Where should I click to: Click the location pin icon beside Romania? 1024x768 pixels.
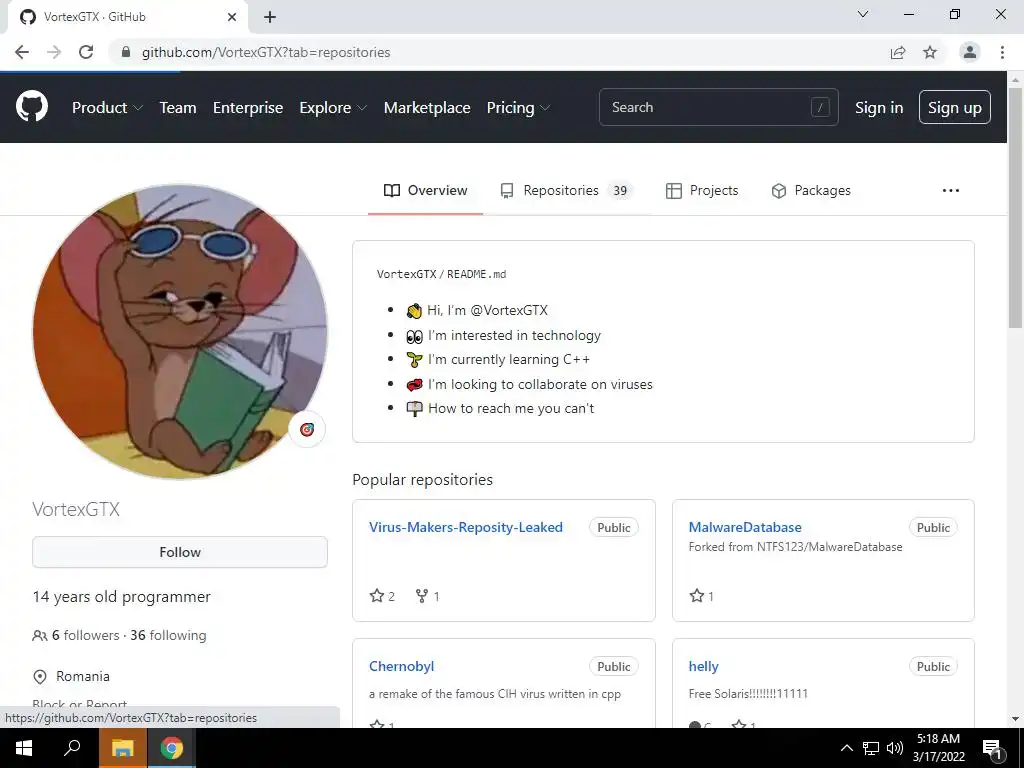[x=40, y=677]
